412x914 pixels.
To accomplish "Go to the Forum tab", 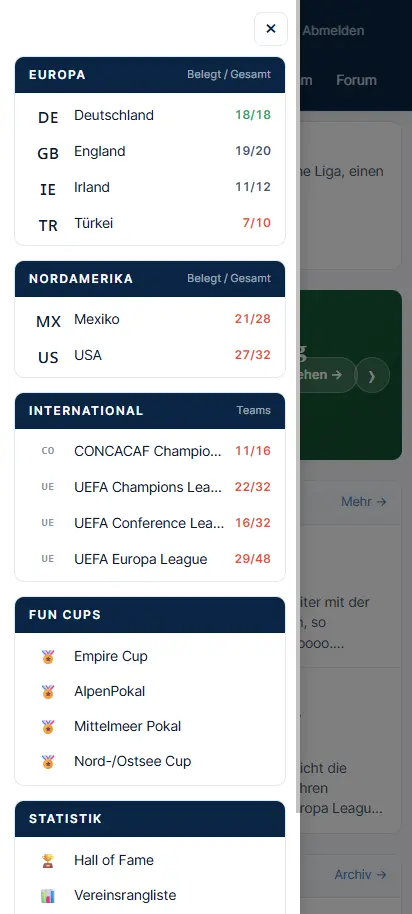I will [x=356, y=80].
